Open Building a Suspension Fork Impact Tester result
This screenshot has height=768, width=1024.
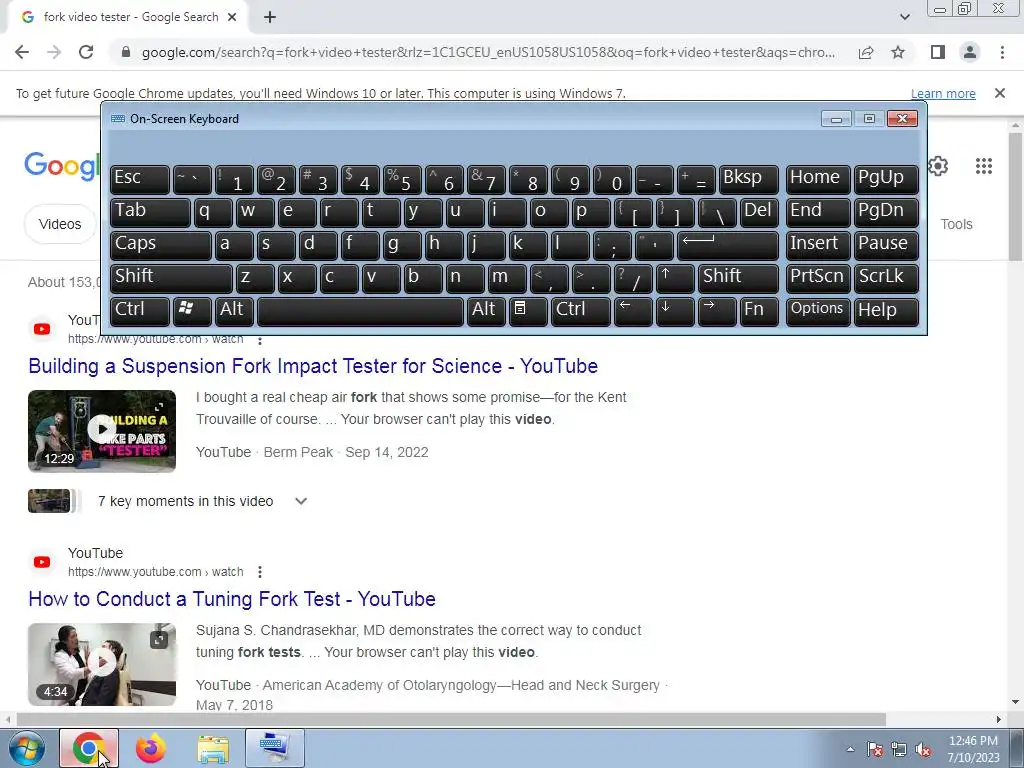[x=313, y=366]
